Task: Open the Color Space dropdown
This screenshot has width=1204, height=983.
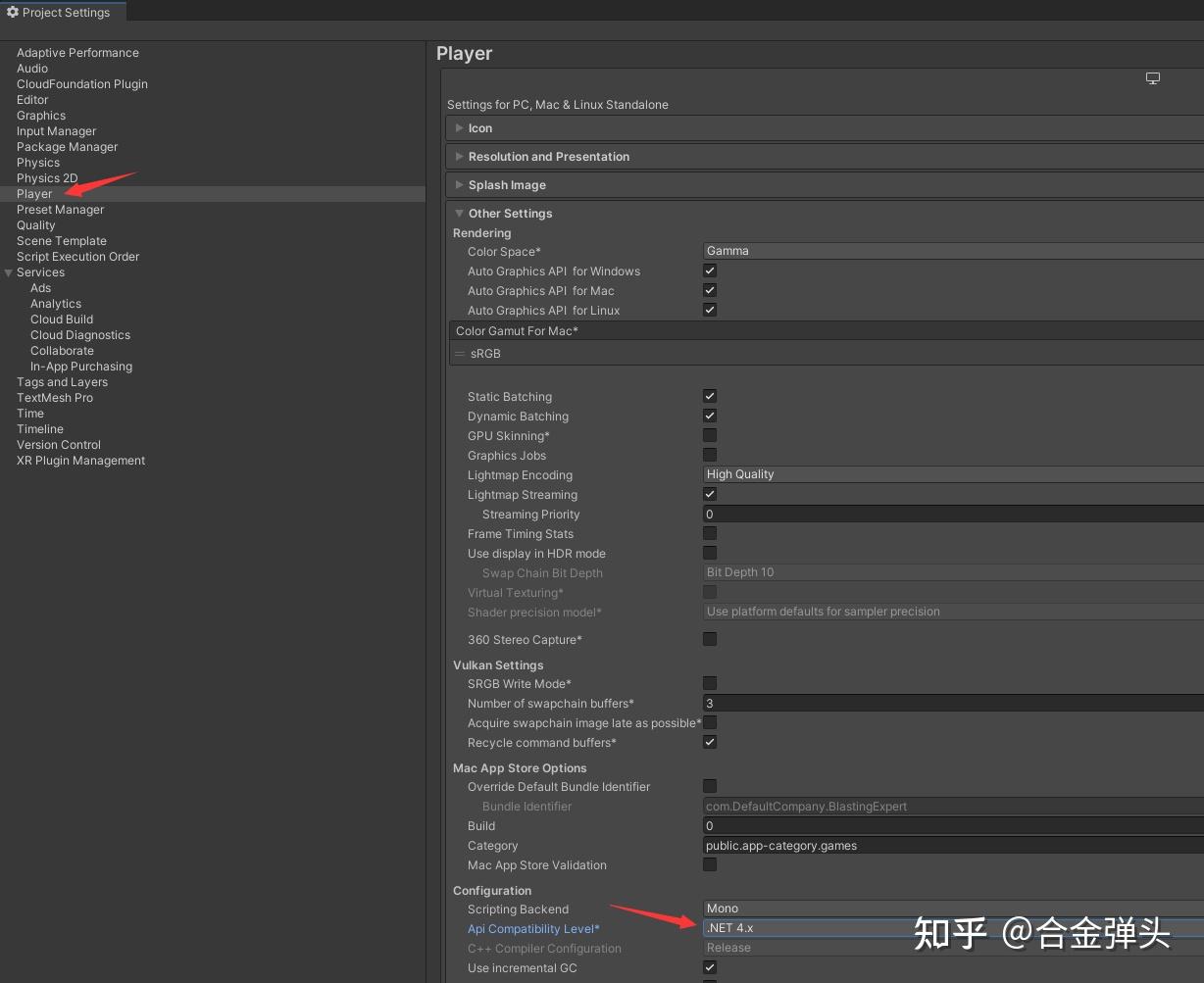Action: click(x=953, y=251)
